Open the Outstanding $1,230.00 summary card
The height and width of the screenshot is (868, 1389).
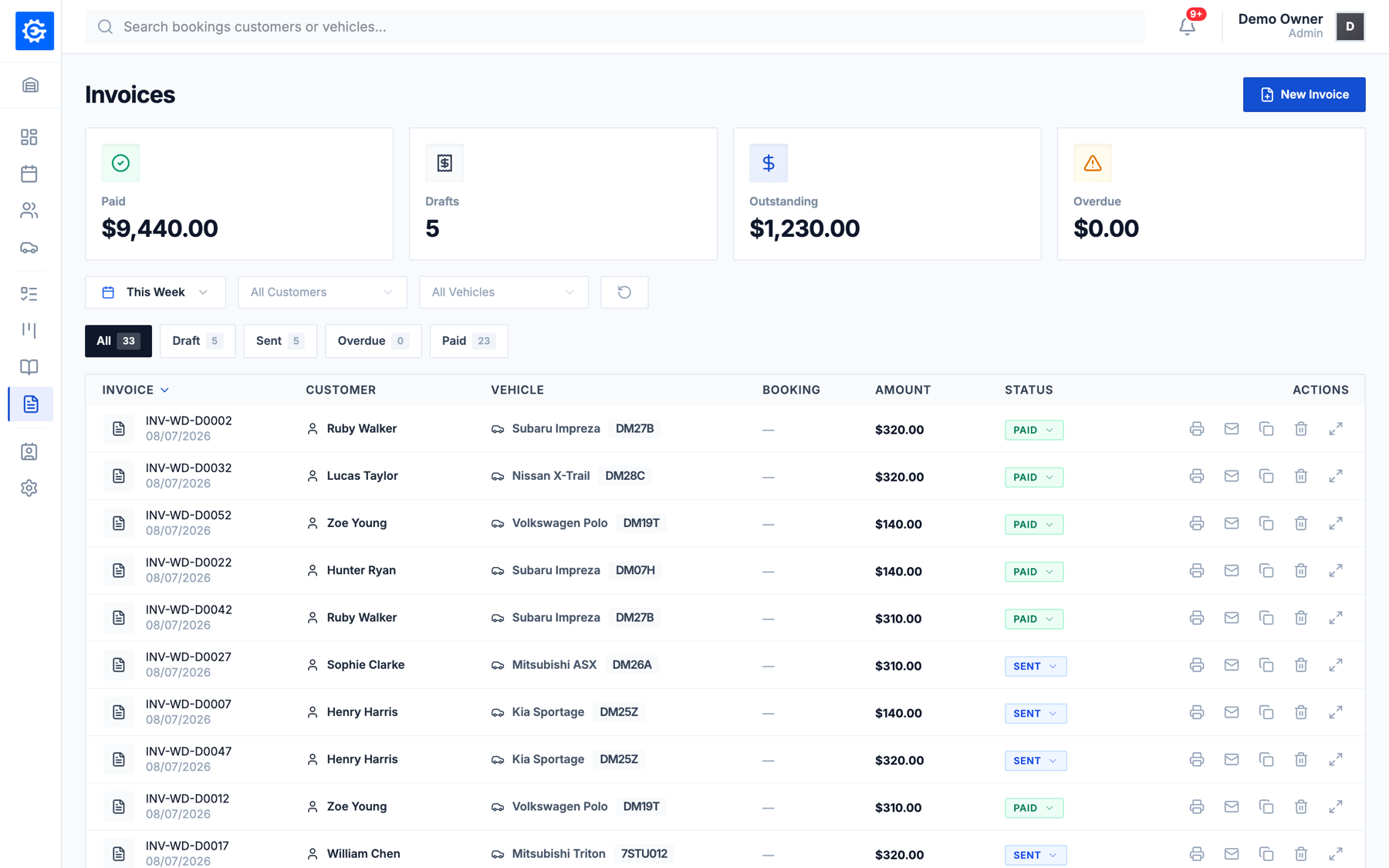(887, 194)
